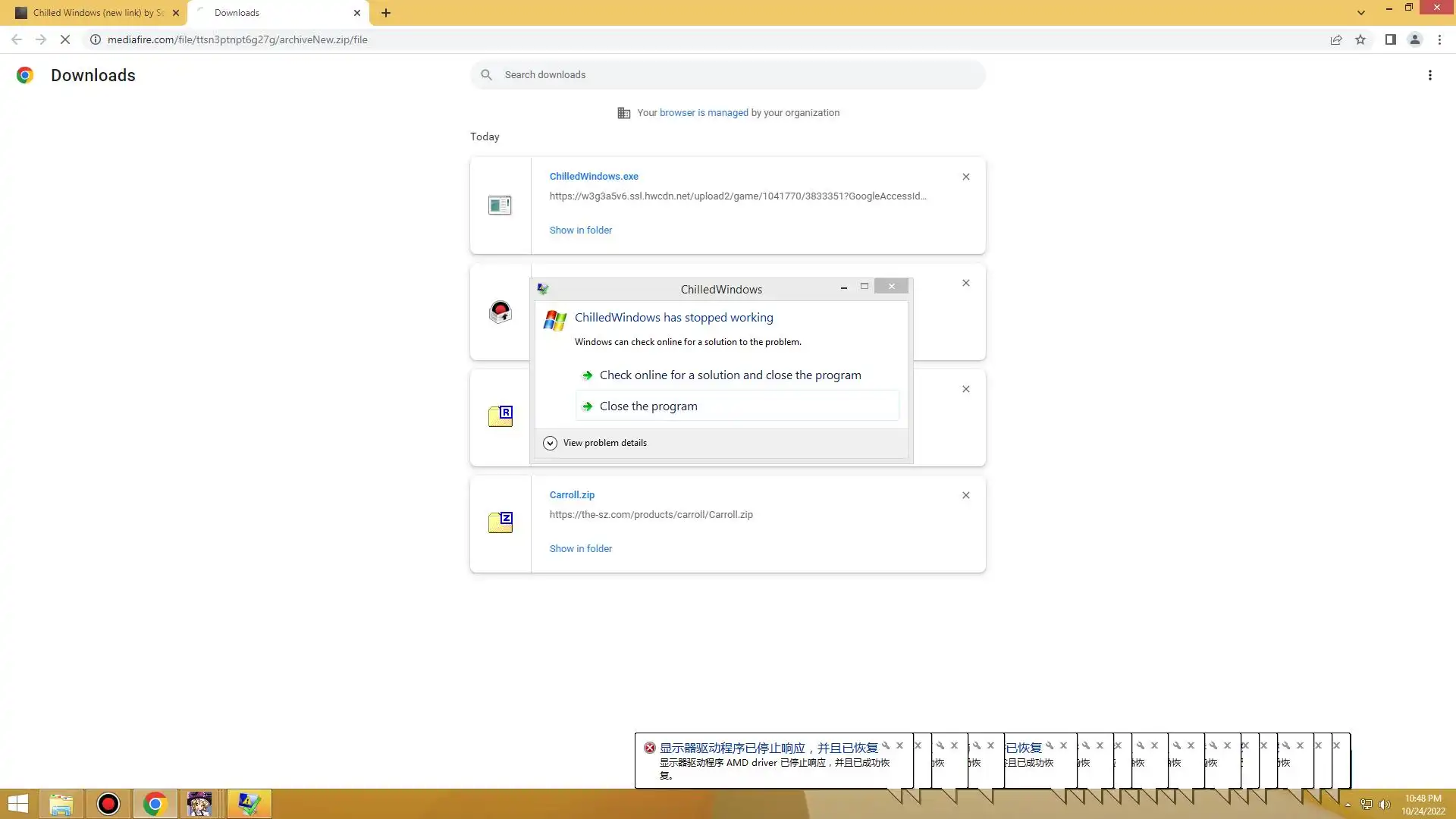Open File Explorer on the taskbar
This screenshot has width=1456, height=819.
[61, 804]
